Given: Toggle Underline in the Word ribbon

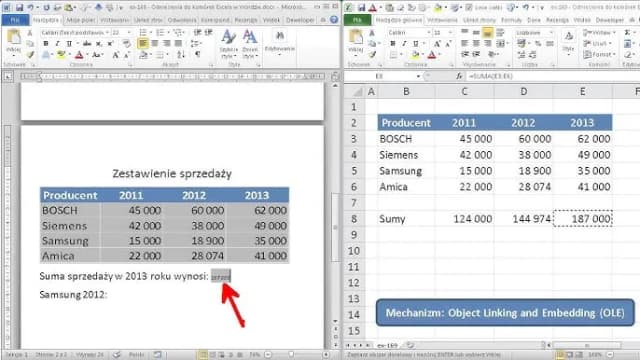Looking at the screenshot, I should coord(69,43).
